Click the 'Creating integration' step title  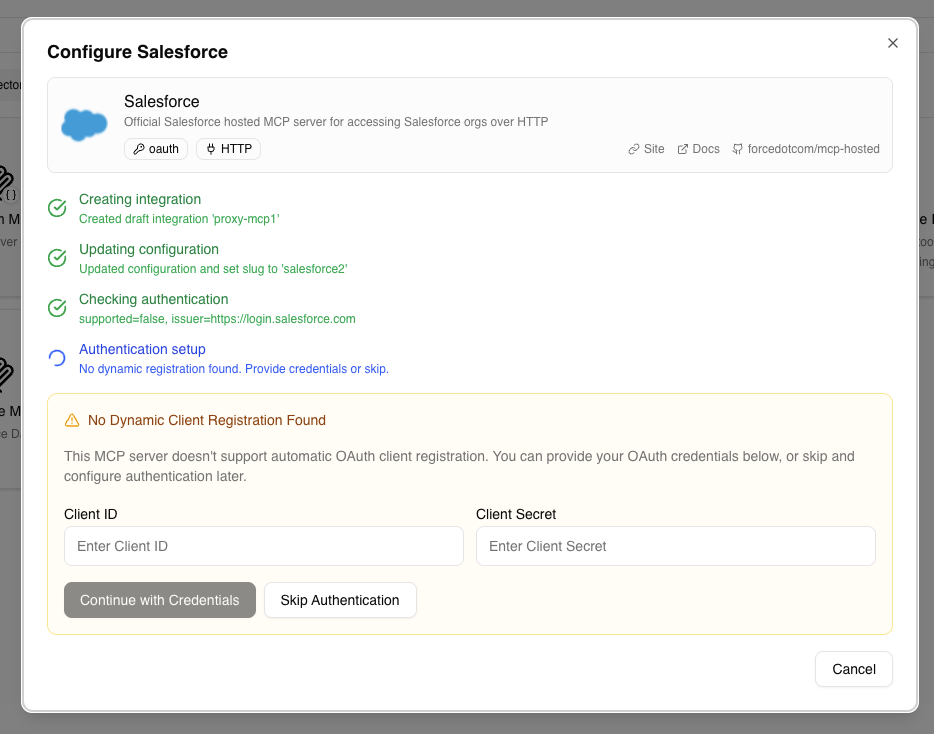click(x=140, y=199)
